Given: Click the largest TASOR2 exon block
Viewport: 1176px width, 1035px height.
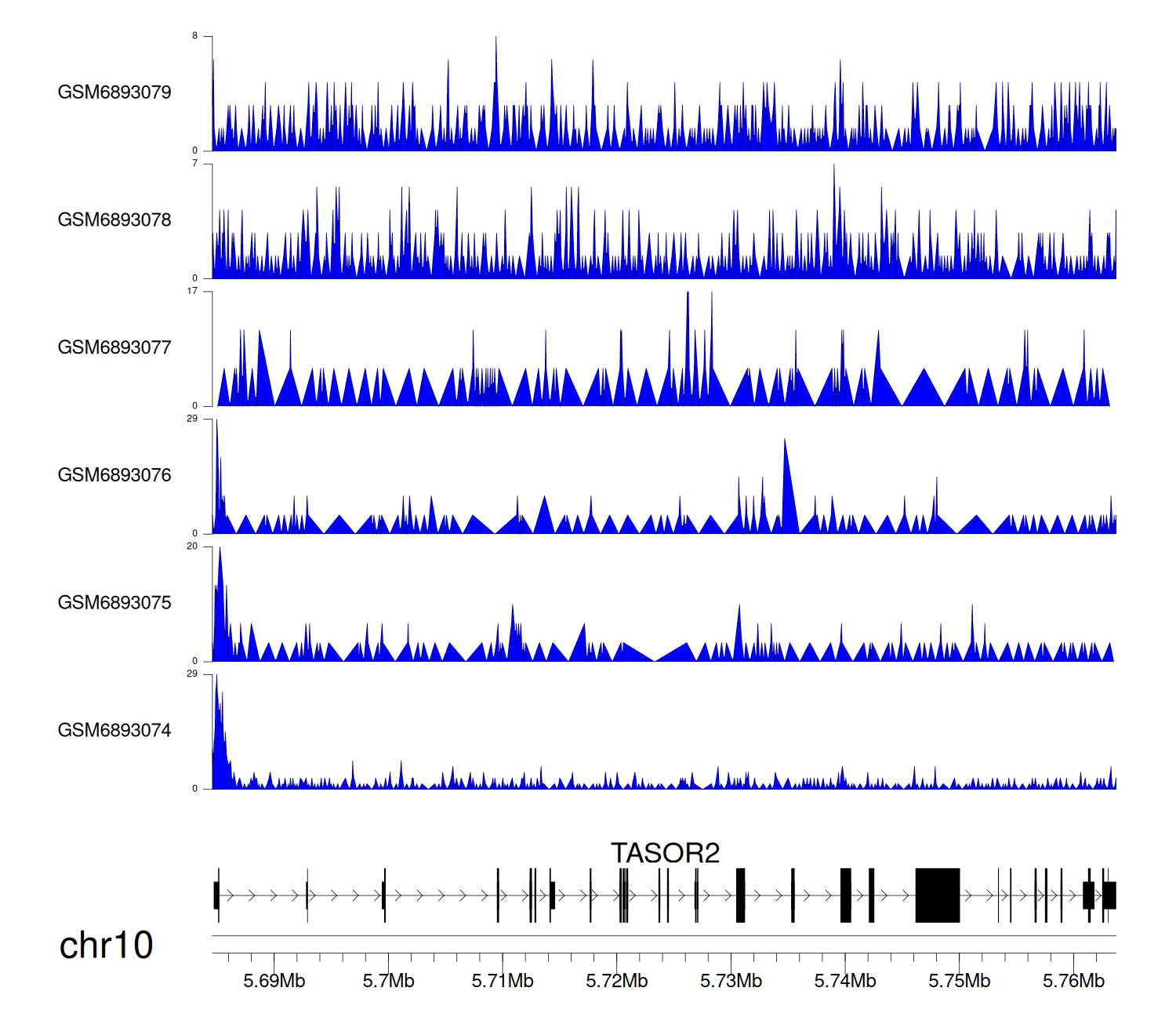Looking at the screenshot, I should (x=937, y=895).
